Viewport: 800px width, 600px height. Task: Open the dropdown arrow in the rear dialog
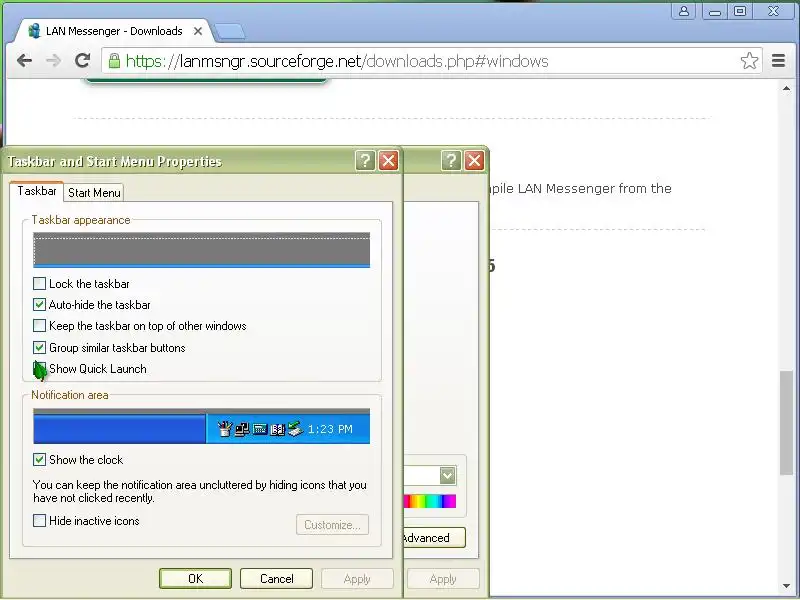(448, 476)
